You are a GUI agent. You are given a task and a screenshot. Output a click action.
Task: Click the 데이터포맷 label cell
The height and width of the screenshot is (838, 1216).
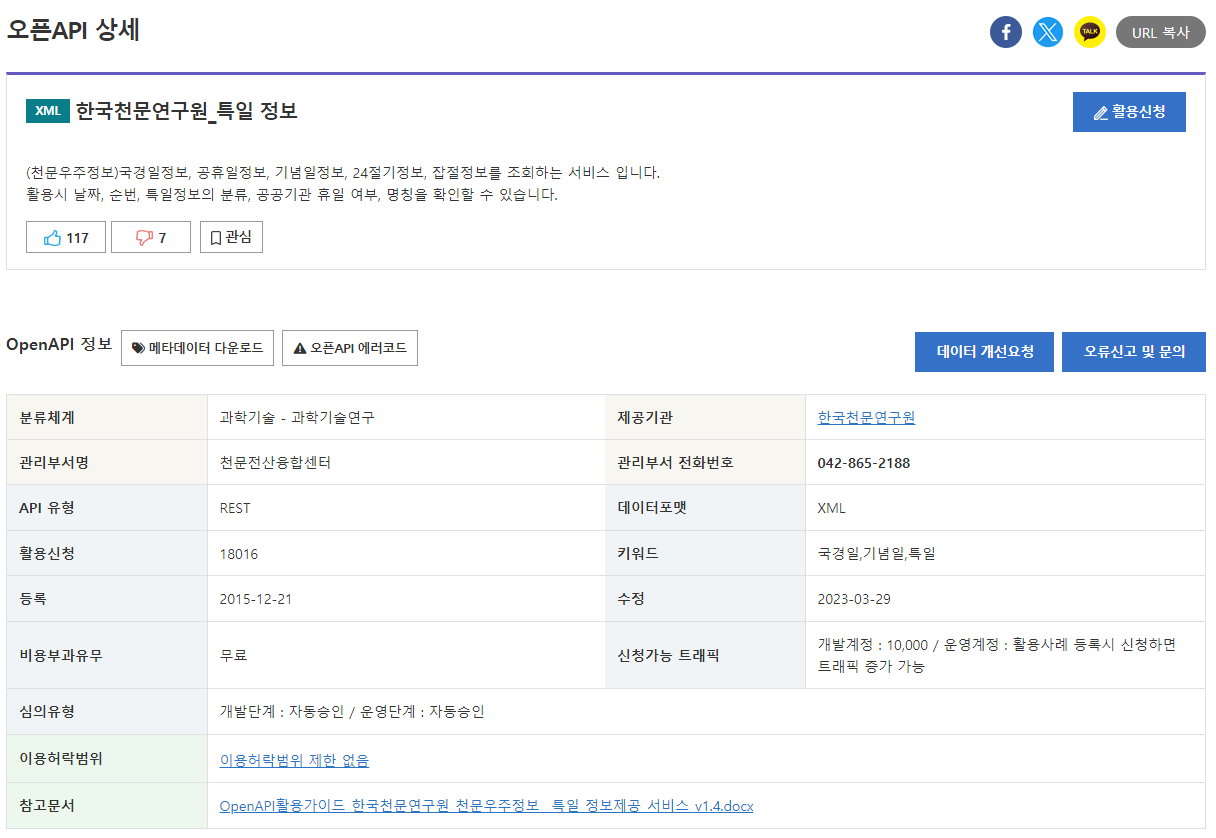tap(705, 508)
